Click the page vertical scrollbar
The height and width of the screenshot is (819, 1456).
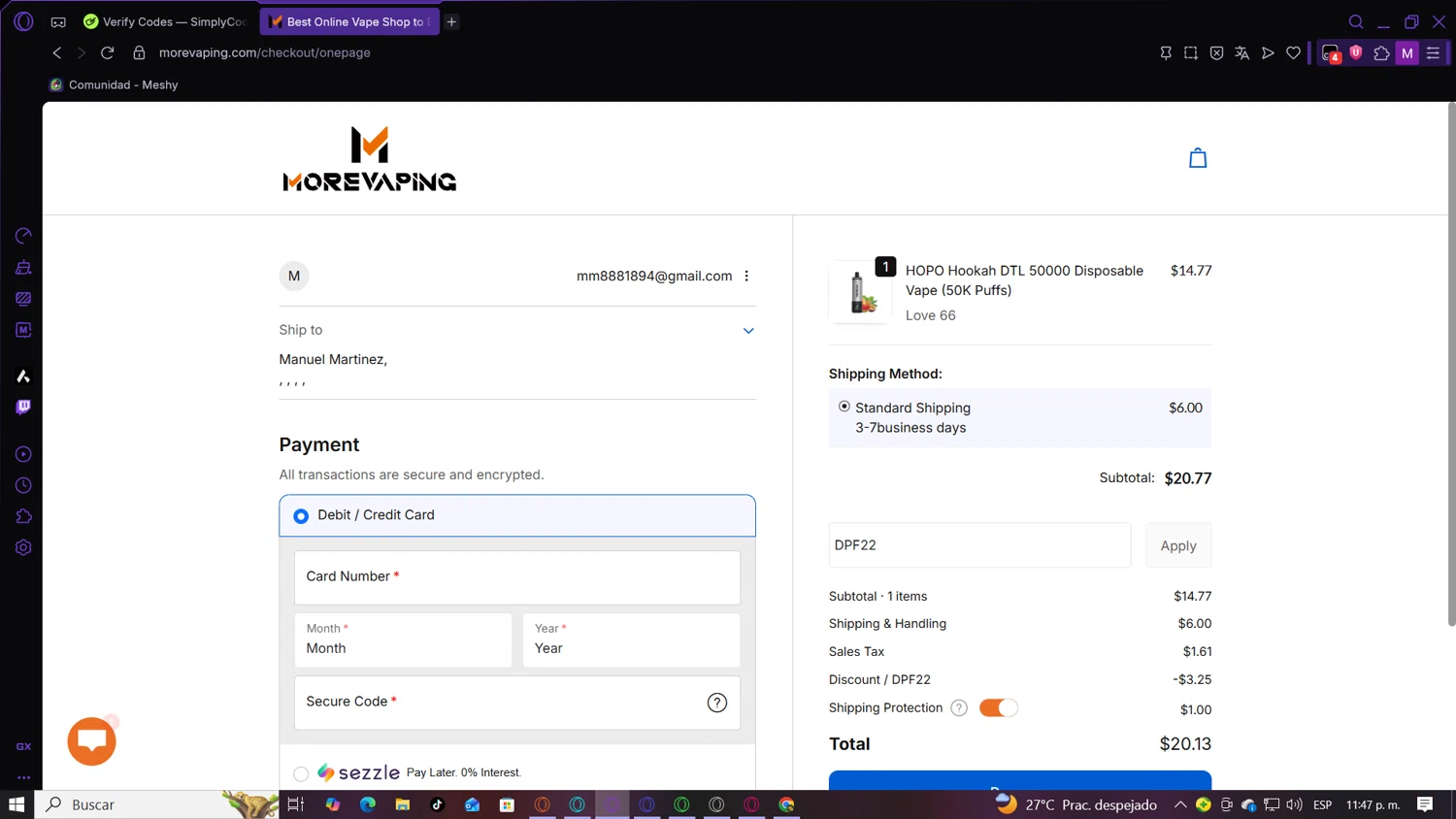pos(1451,364)
